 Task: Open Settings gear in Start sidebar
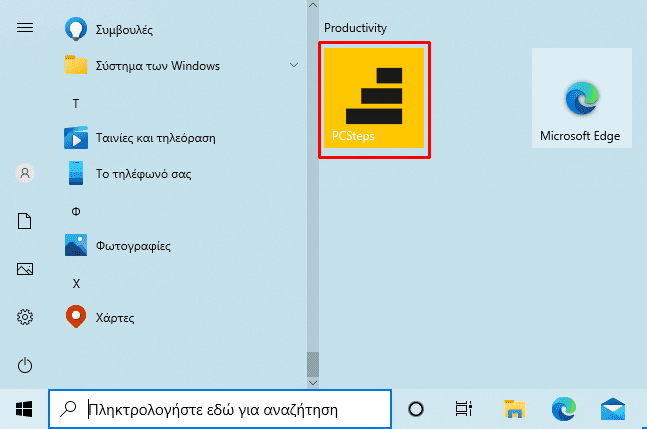click(25, 317)
